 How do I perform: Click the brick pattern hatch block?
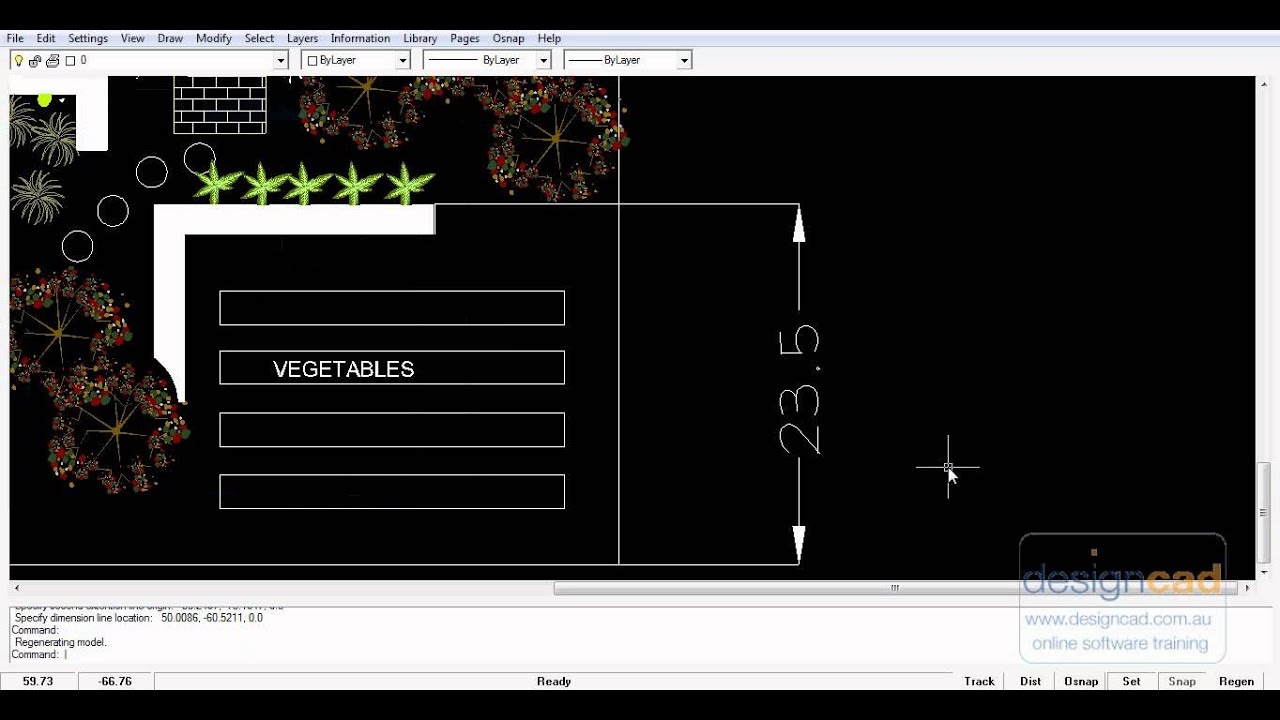[220, 105]
